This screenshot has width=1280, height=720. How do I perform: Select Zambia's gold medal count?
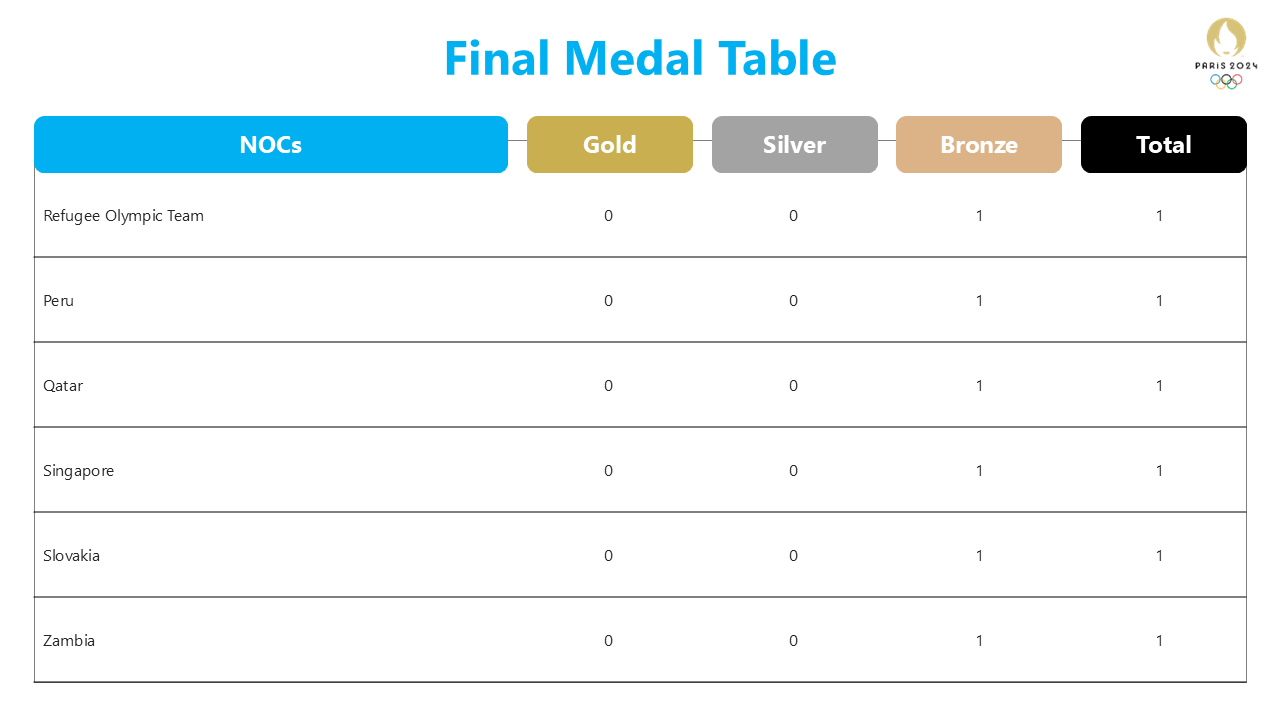point(608,641)
